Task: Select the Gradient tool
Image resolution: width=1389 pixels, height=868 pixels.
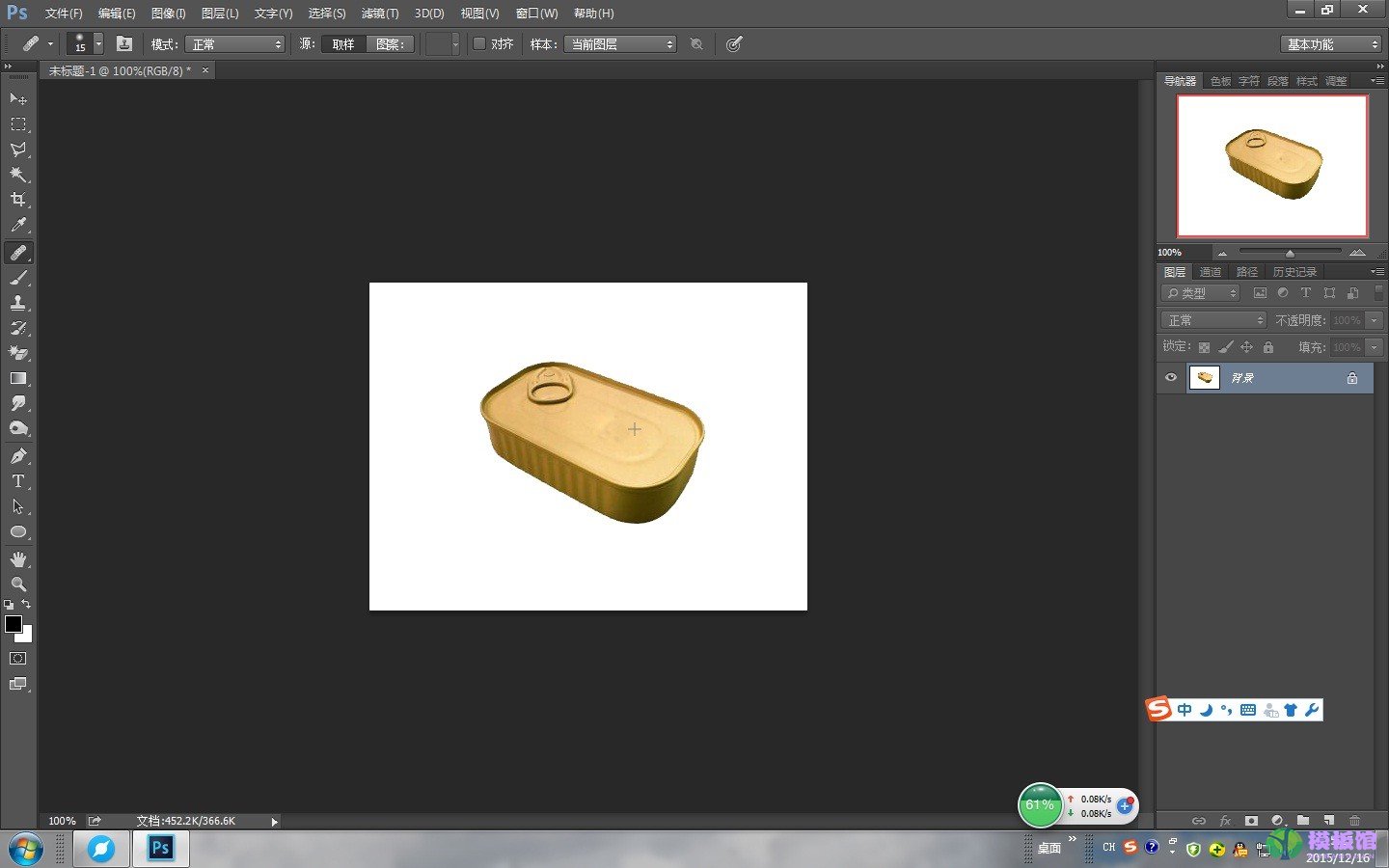Action: 18,378
